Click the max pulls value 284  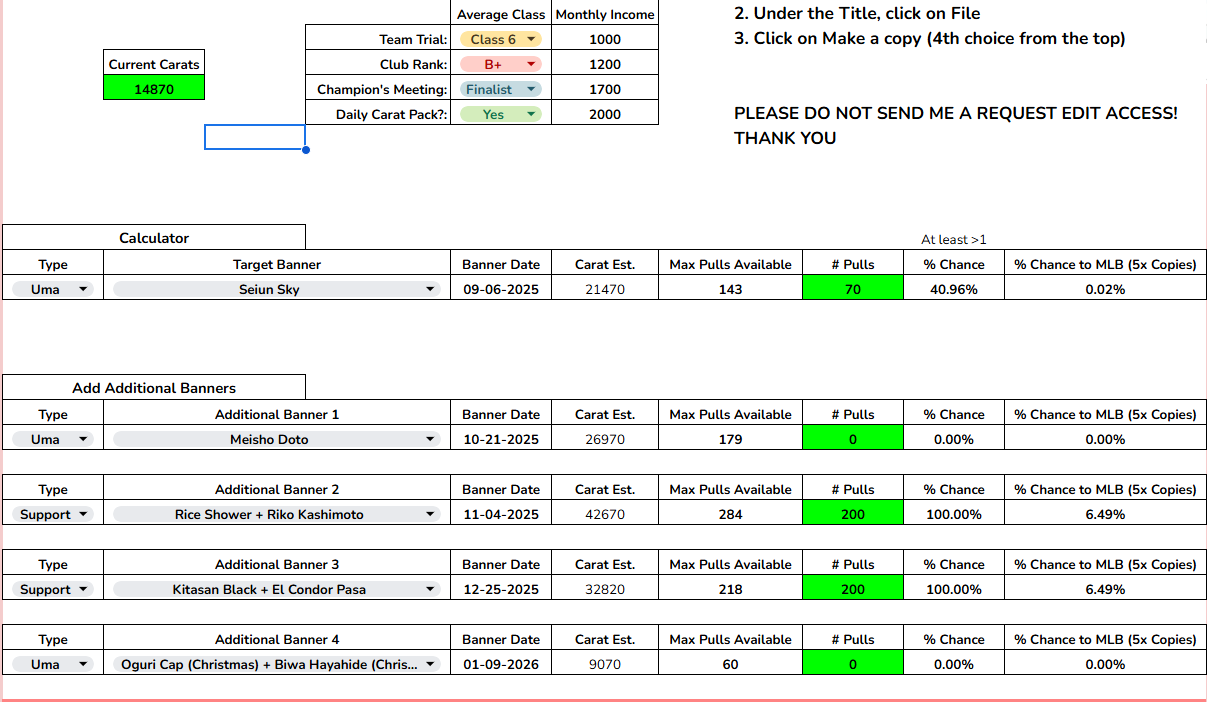click(731, 514)
